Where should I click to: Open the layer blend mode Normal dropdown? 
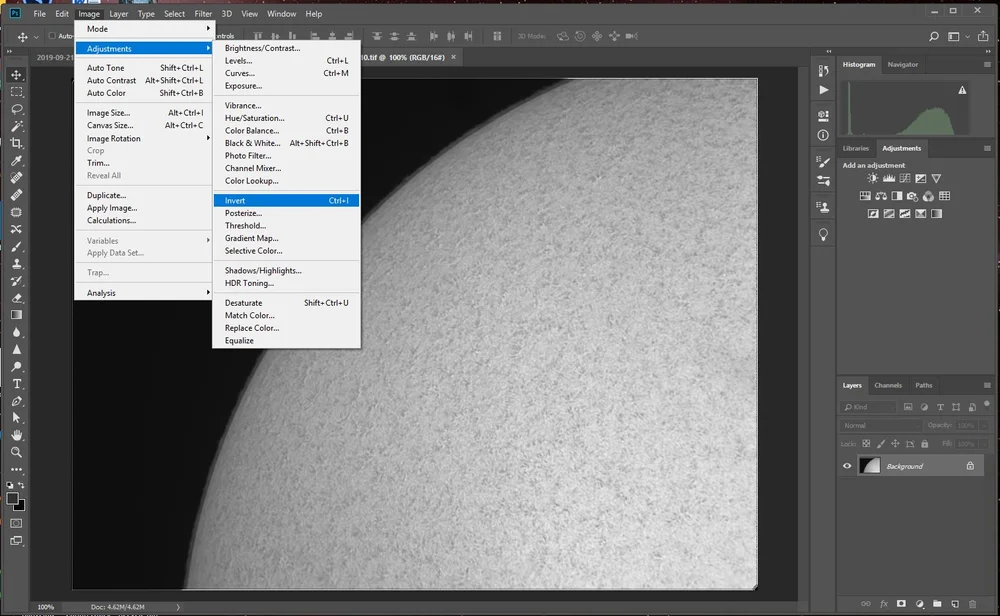(x=881, y=425)
